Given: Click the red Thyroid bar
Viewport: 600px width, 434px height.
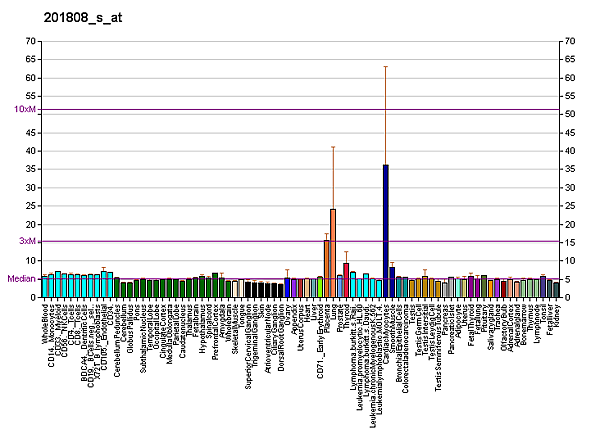Looking at the screenshot, I should click(x=346, y=279).
